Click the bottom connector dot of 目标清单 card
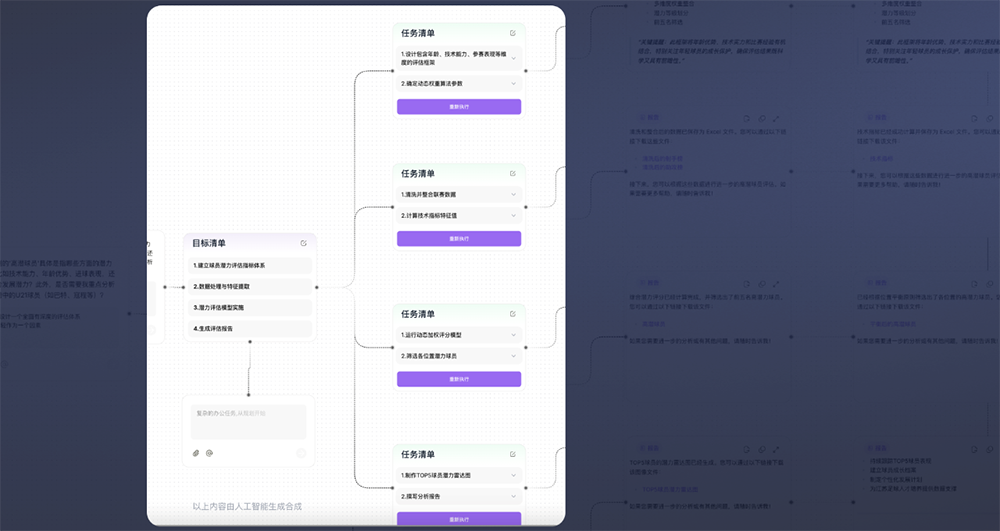Image resolution: width=1000 pixels, height=531 pixels. point(250,342)
